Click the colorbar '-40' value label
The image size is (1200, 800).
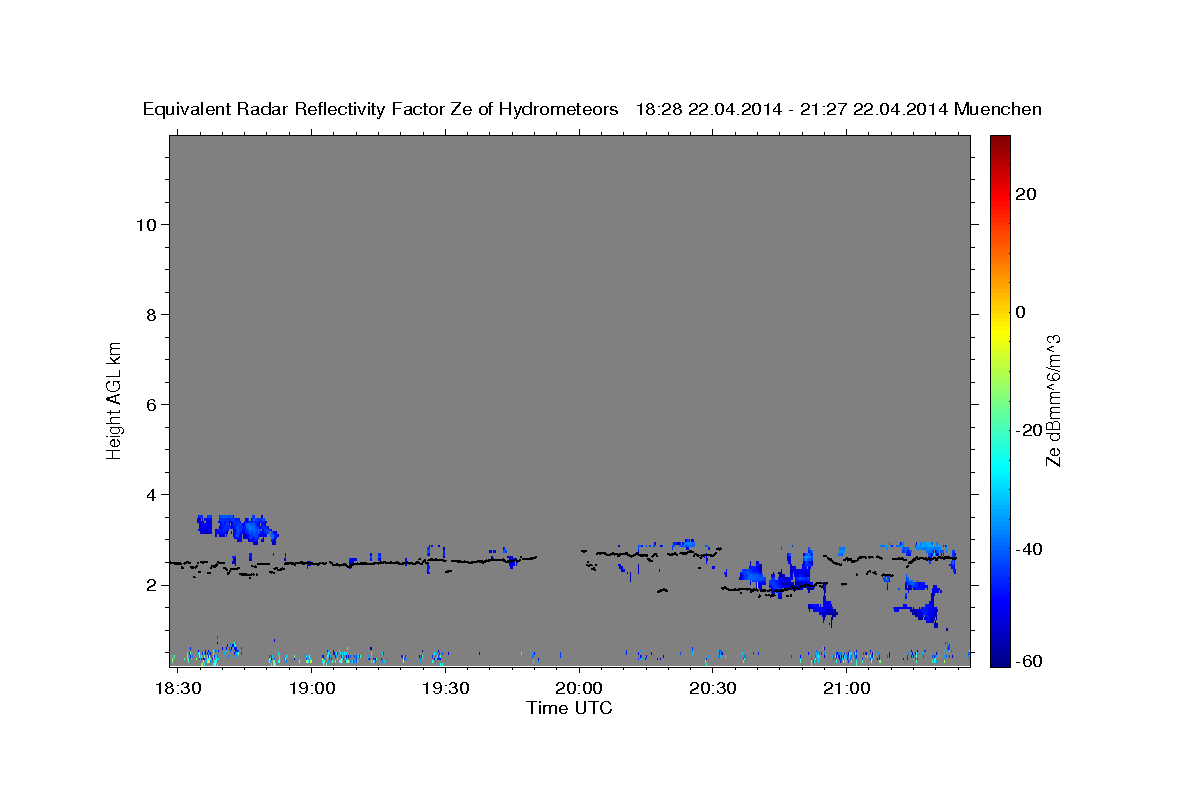pos(1027,548)
